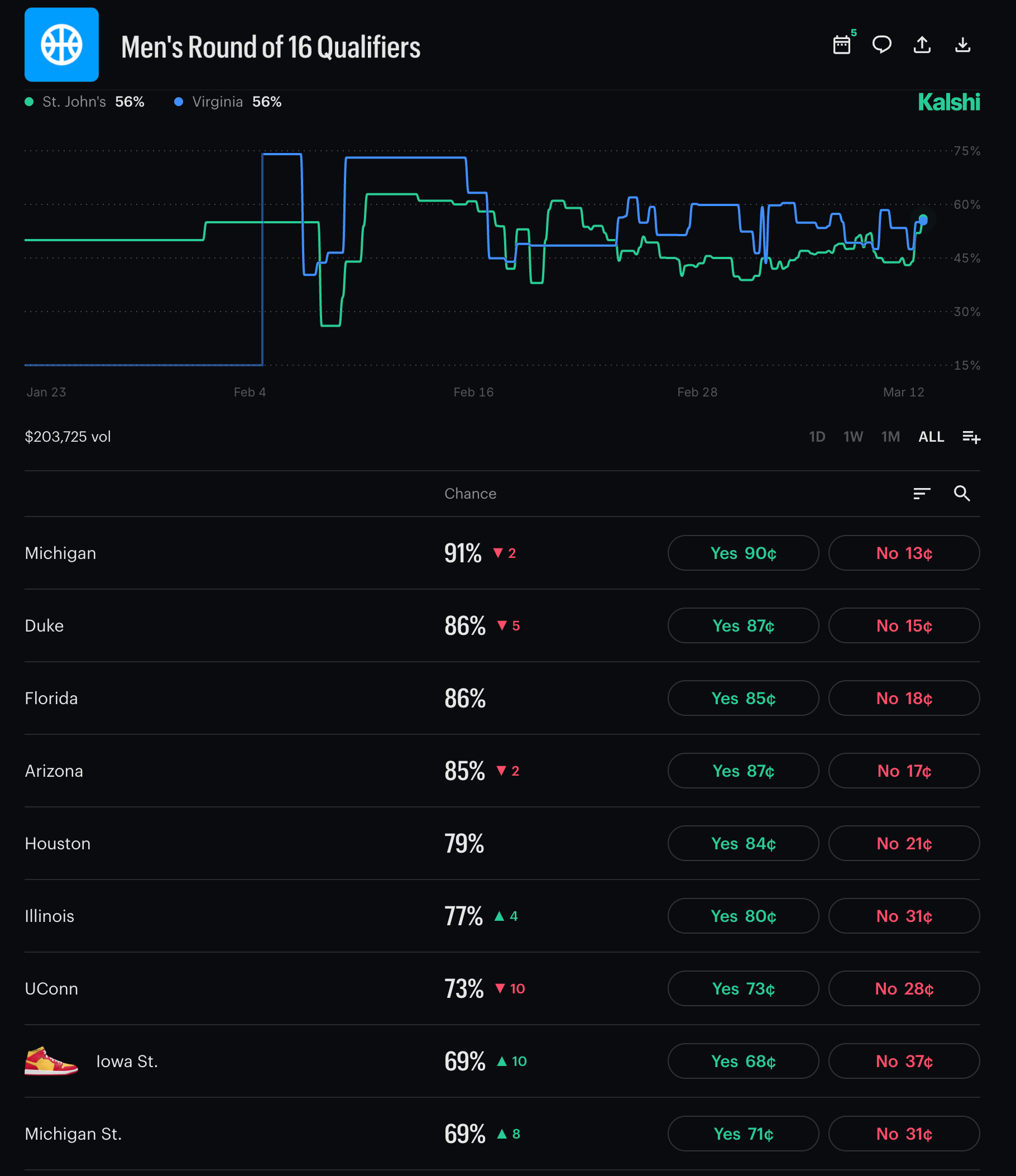Open the sort filter icon
This screenshot has height=1176, width=1016.
pyautogui.click(x=922, y=493)
